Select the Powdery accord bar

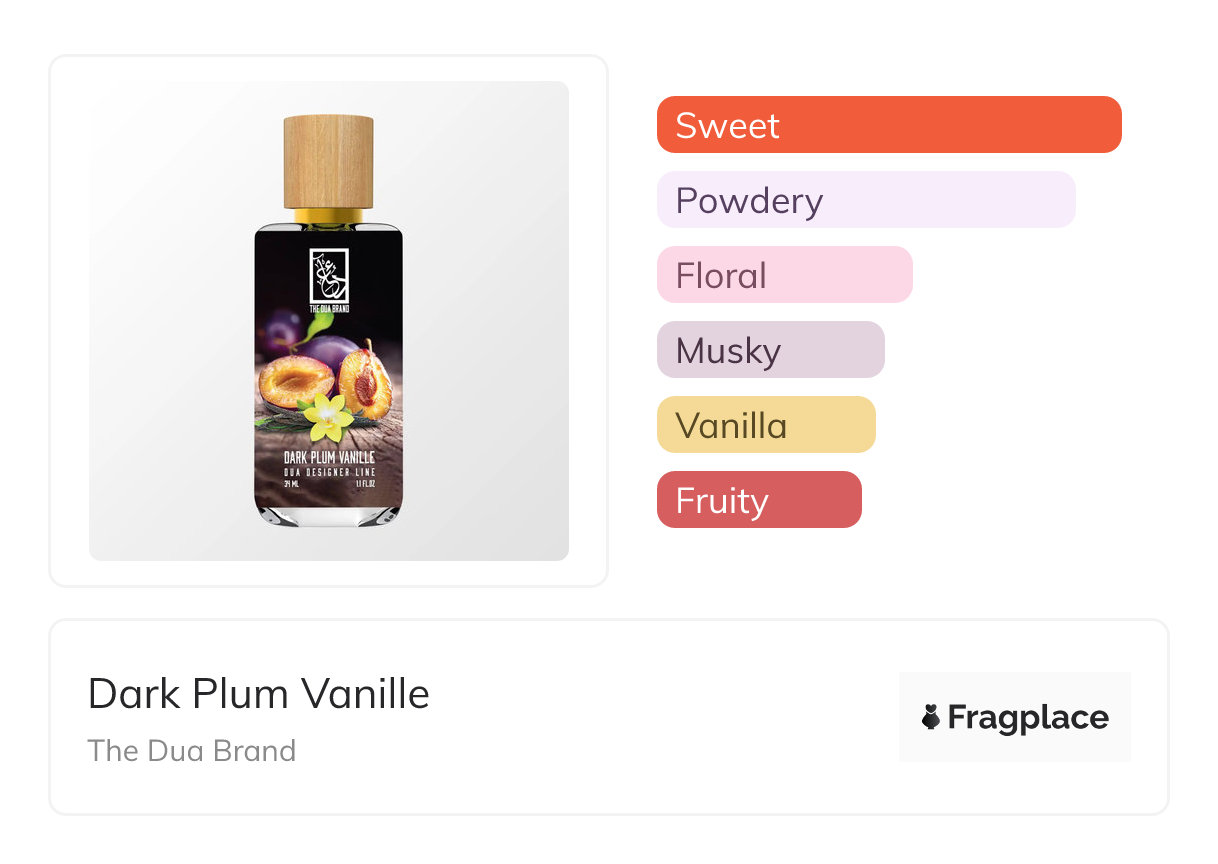pos(865,200)
